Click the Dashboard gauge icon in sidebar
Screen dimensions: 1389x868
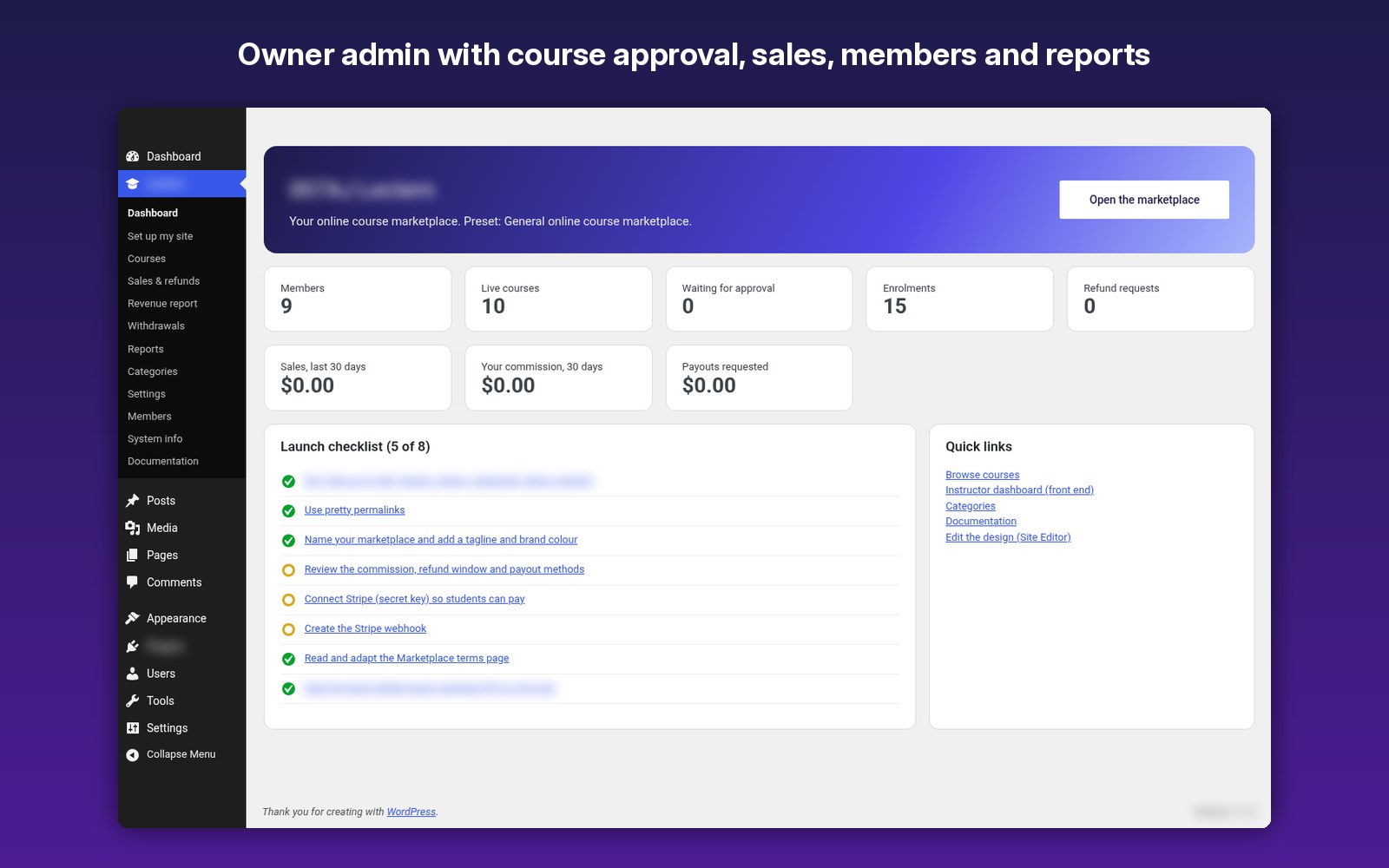point(133,156)
